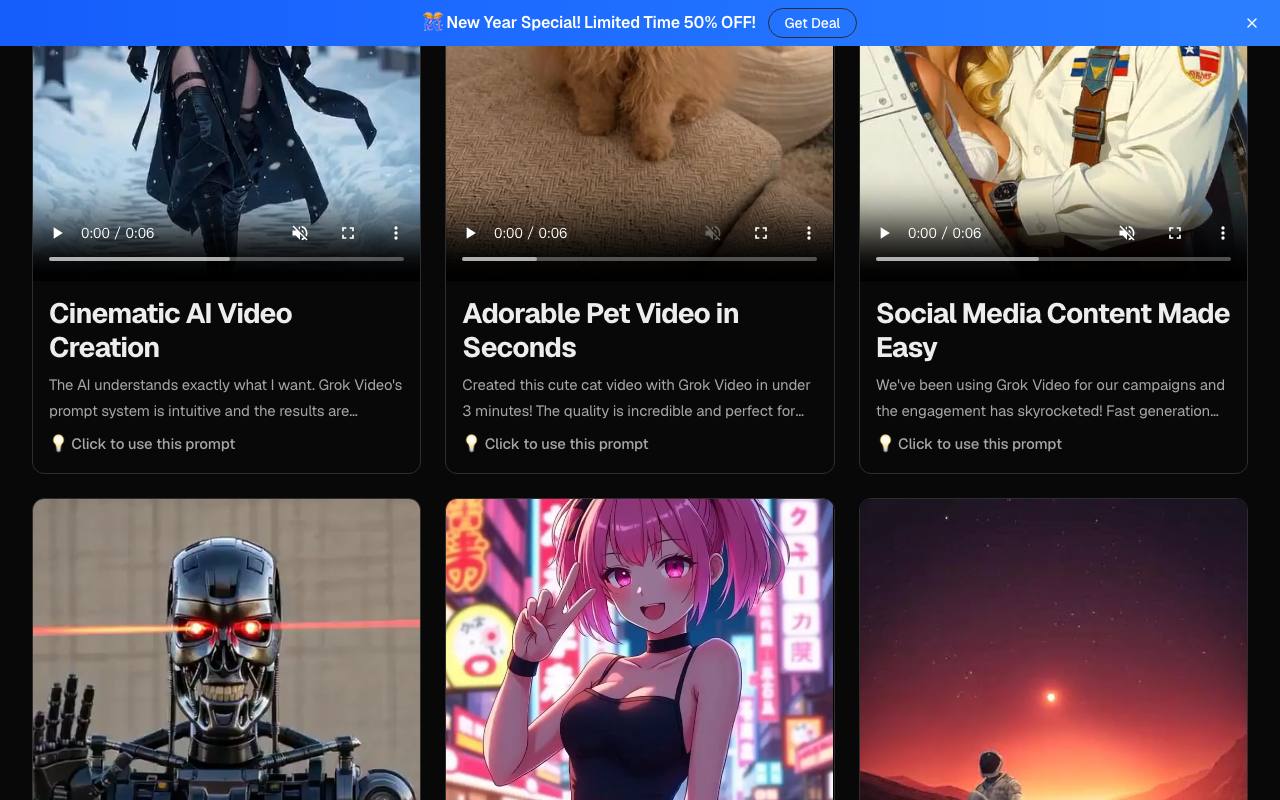This screenshot has width=1280, height=800.
Task: Enter fullscreen on Social Media Content video
Action: pos(1175,233)
